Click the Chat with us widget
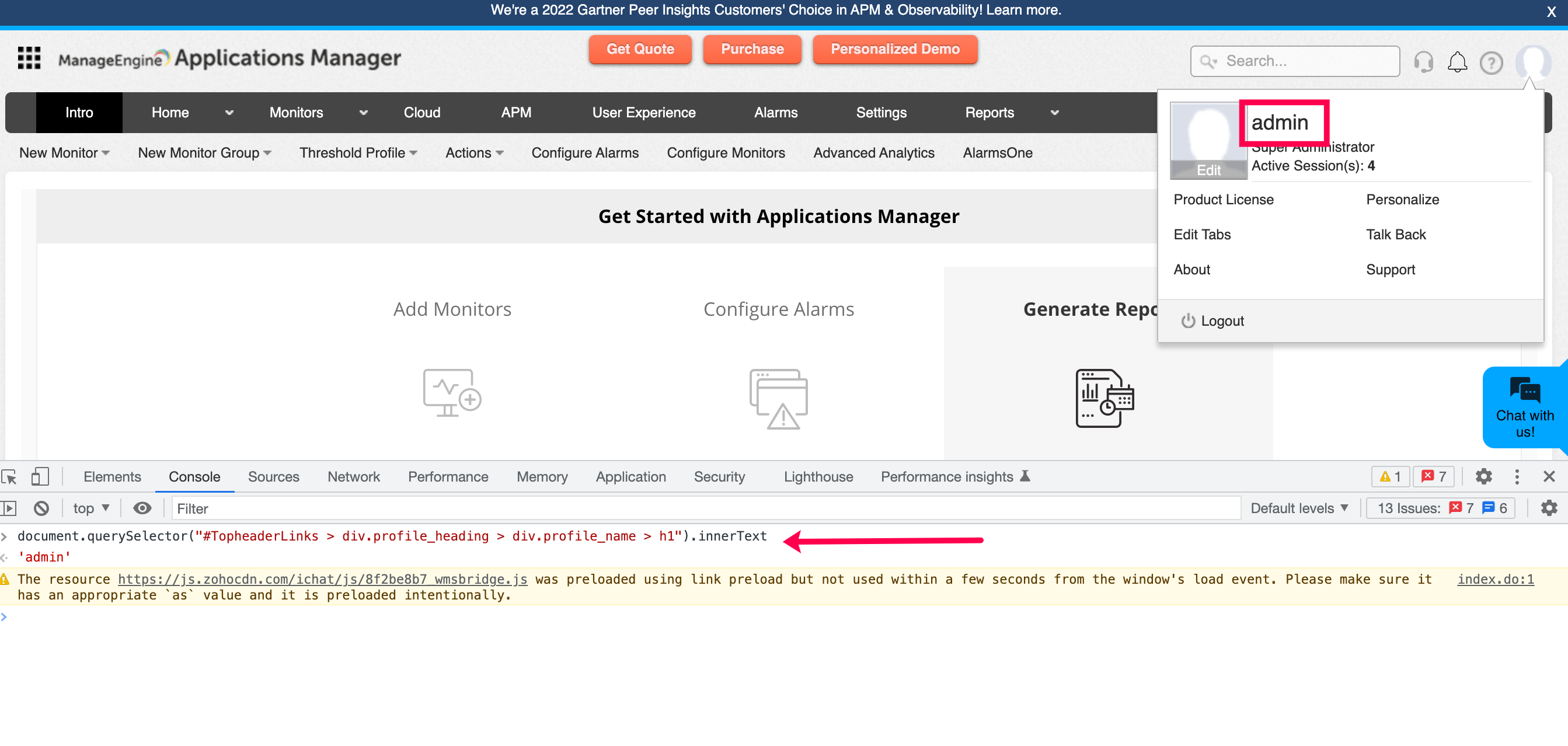 pos(1524,407)
